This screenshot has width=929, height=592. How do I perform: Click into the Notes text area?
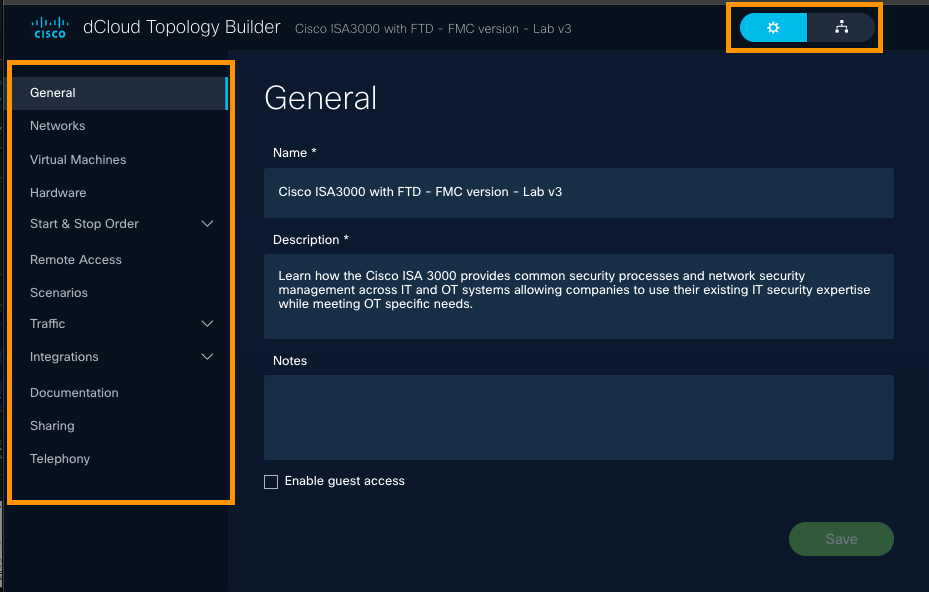tap(579, 417)
